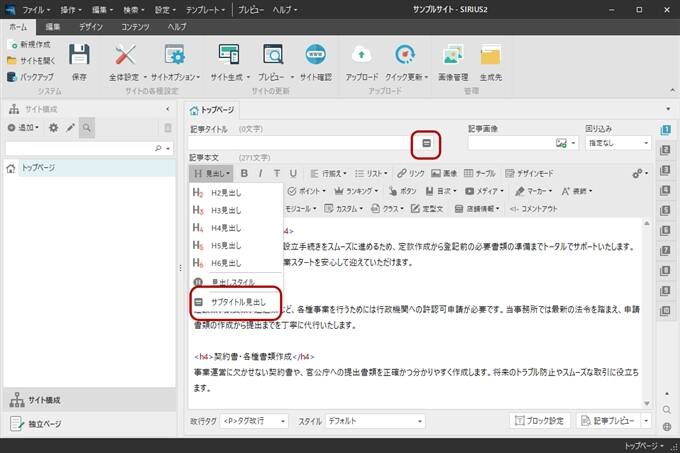This screenshot has height=453, width=680.
Task: Click the 記事タイトル text input field
Action: pyautogui.click(x=300, y=144)
